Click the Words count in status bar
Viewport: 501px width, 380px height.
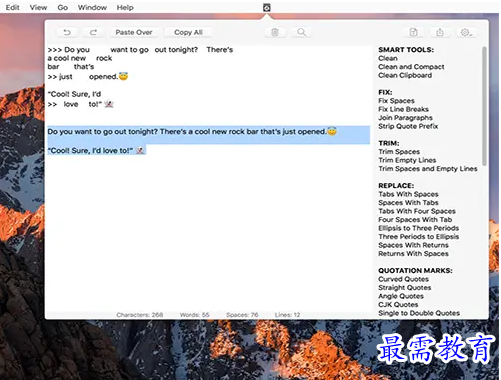click(195, 315)
